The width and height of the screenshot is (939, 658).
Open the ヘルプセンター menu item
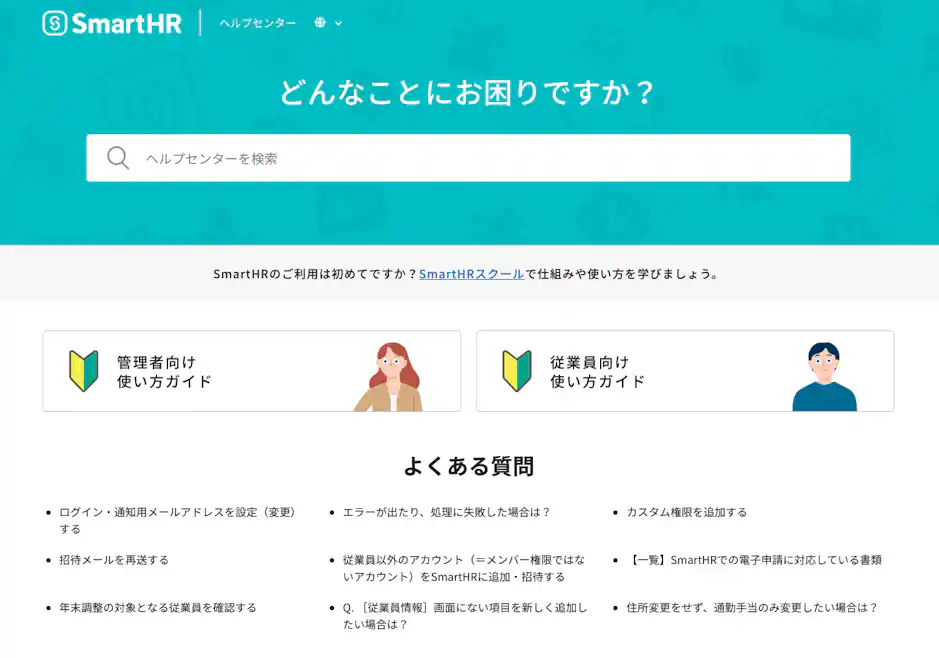point(258,22)
